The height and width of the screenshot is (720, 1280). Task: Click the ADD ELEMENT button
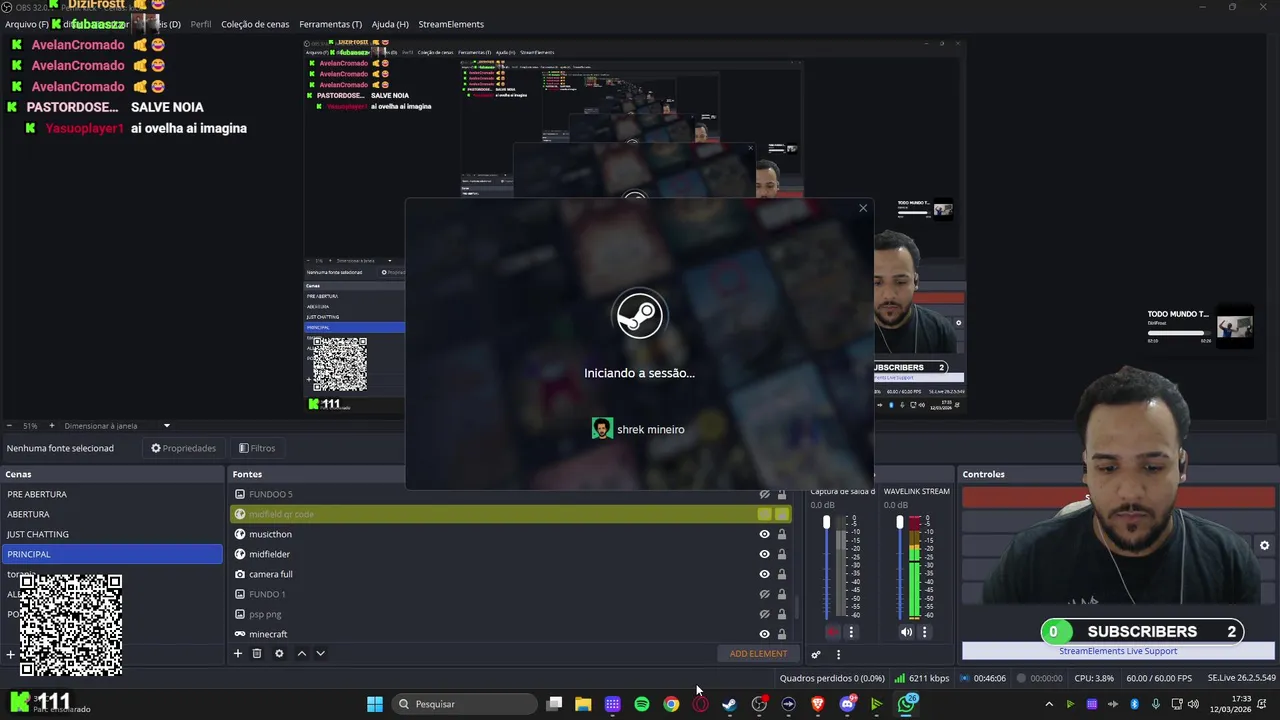coord(758,654)
